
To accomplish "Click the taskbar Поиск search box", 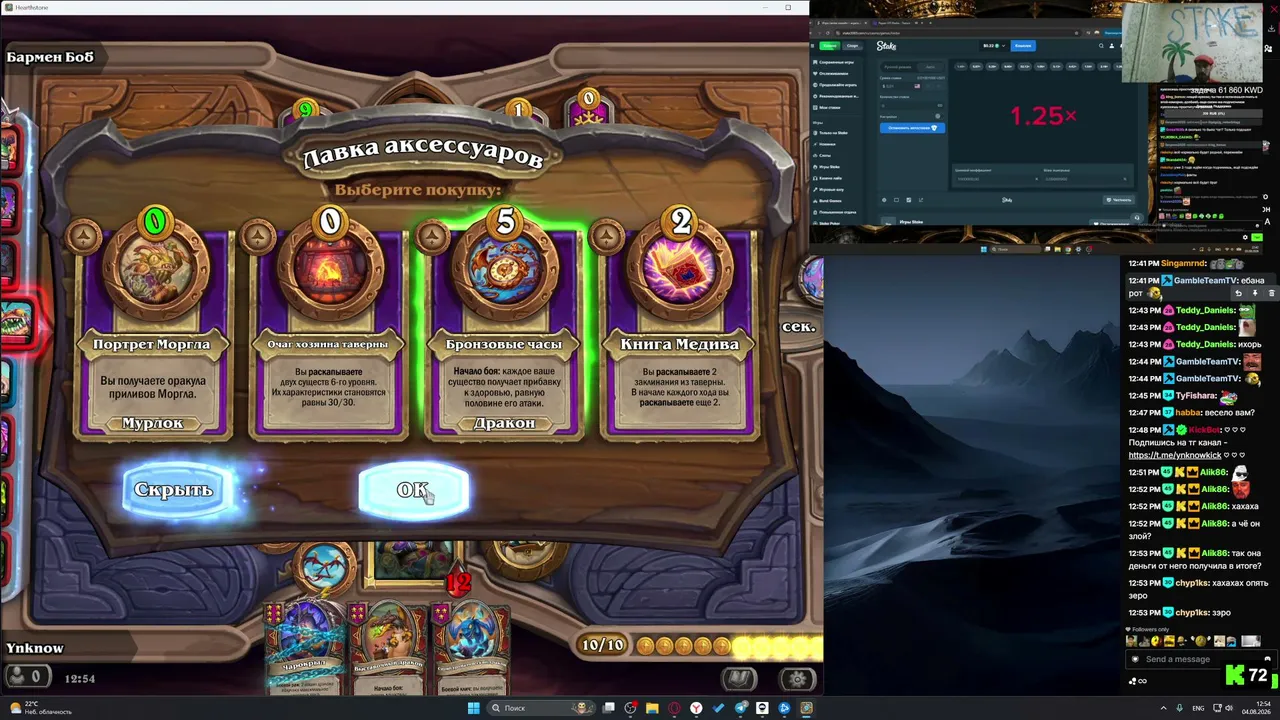I will pos(540,708).
